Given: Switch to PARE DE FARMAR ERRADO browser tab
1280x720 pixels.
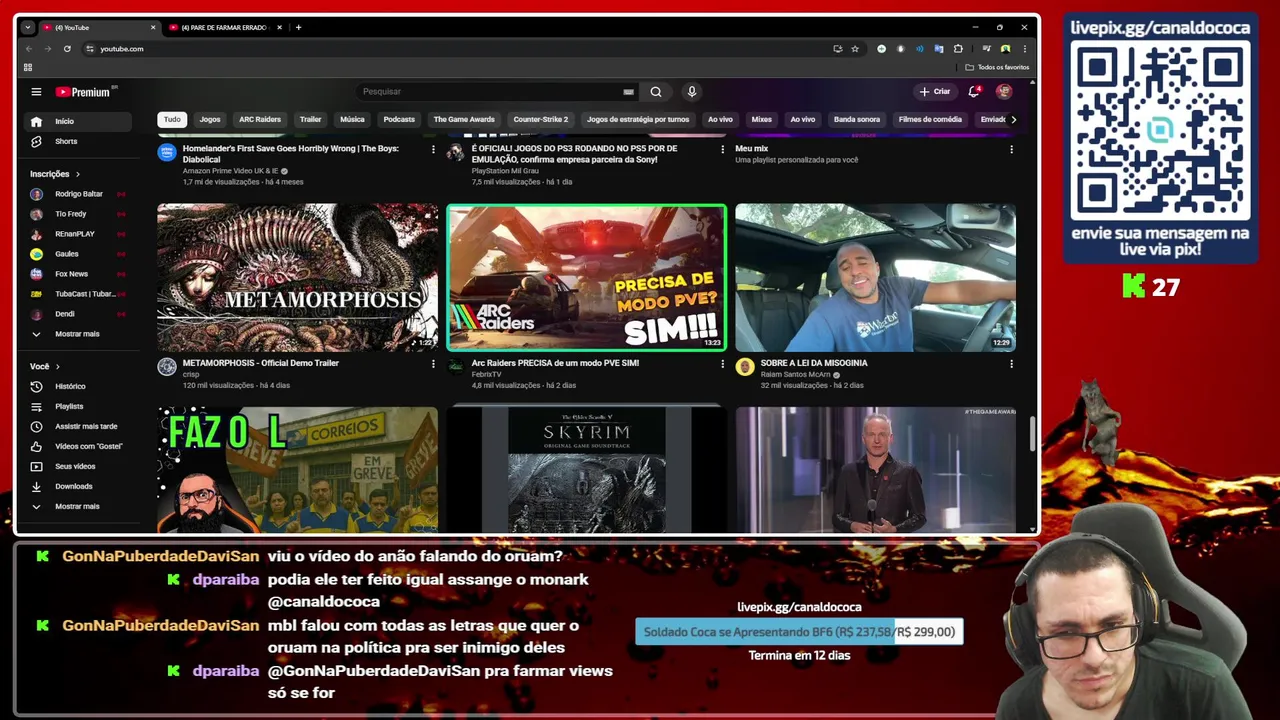Looking at the screenshot, I should point(224,28).
